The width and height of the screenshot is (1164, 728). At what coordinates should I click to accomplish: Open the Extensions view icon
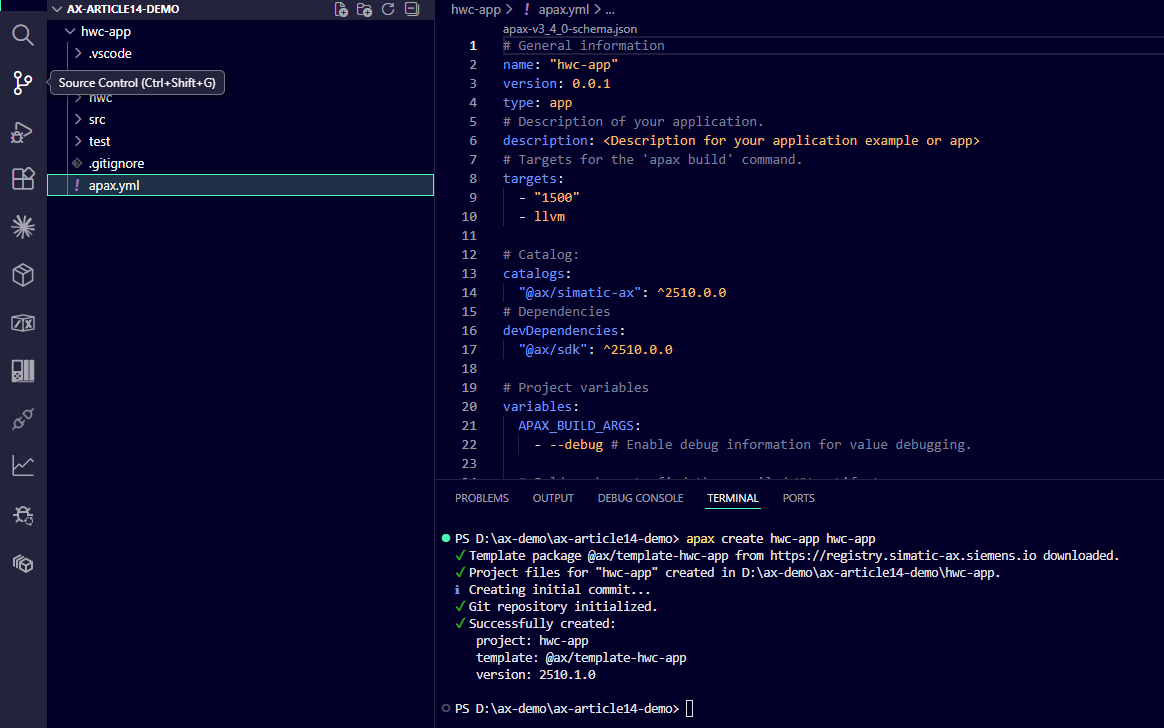23,179
